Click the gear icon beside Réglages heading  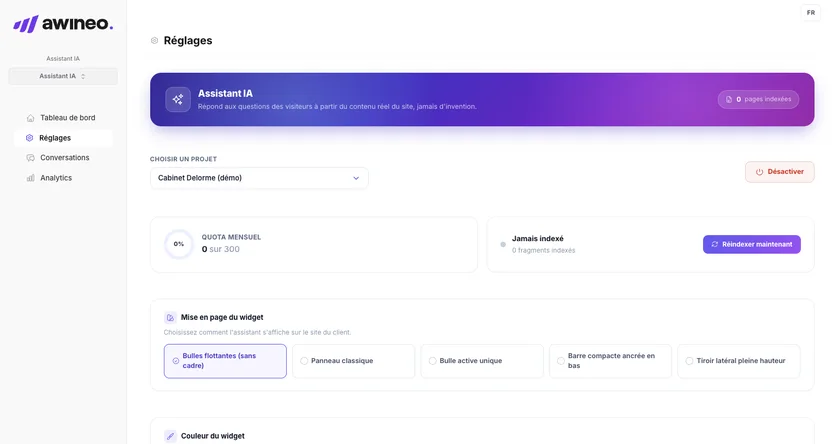tap(154, 41)
